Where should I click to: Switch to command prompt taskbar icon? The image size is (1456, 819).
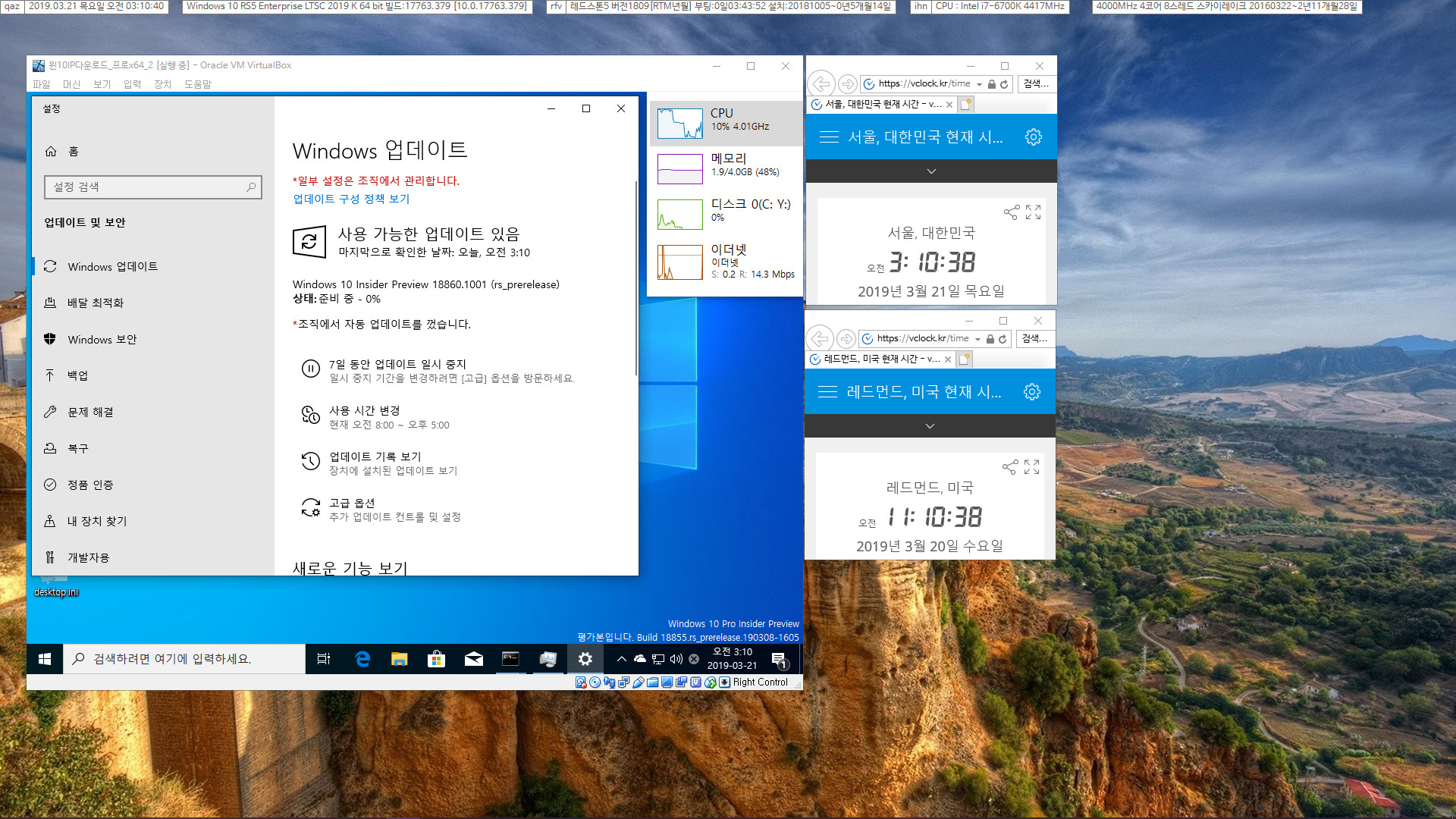click(511, 659)
